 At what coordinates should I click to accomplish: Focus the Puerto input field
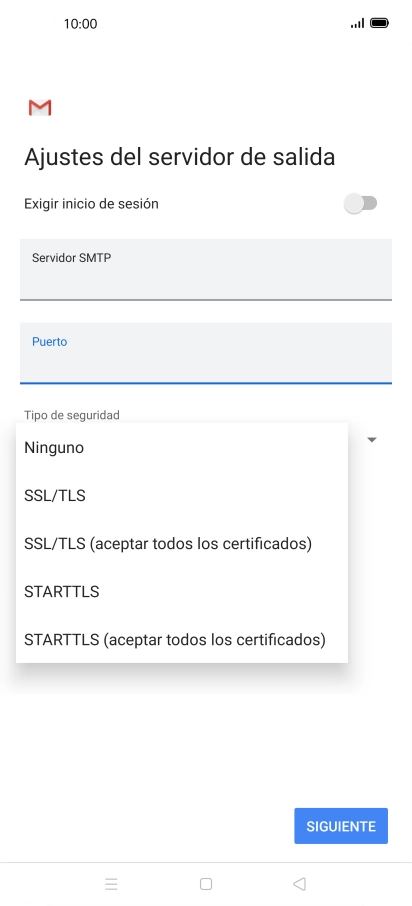pos(206,353)
